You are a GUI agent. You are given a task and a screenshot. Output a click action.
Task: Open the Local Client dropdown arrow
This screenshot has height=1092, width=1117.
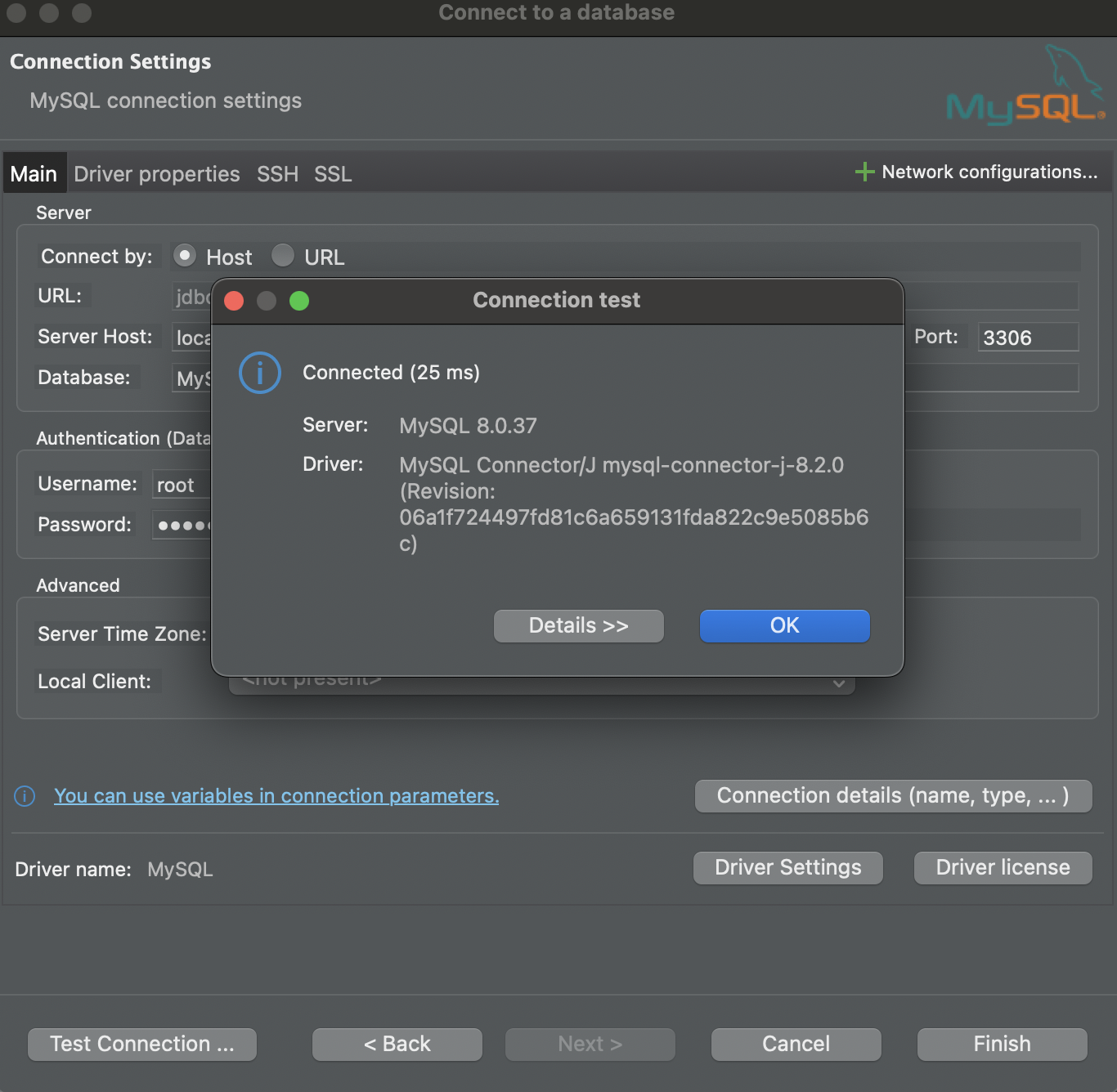click(x=838, y=683)
